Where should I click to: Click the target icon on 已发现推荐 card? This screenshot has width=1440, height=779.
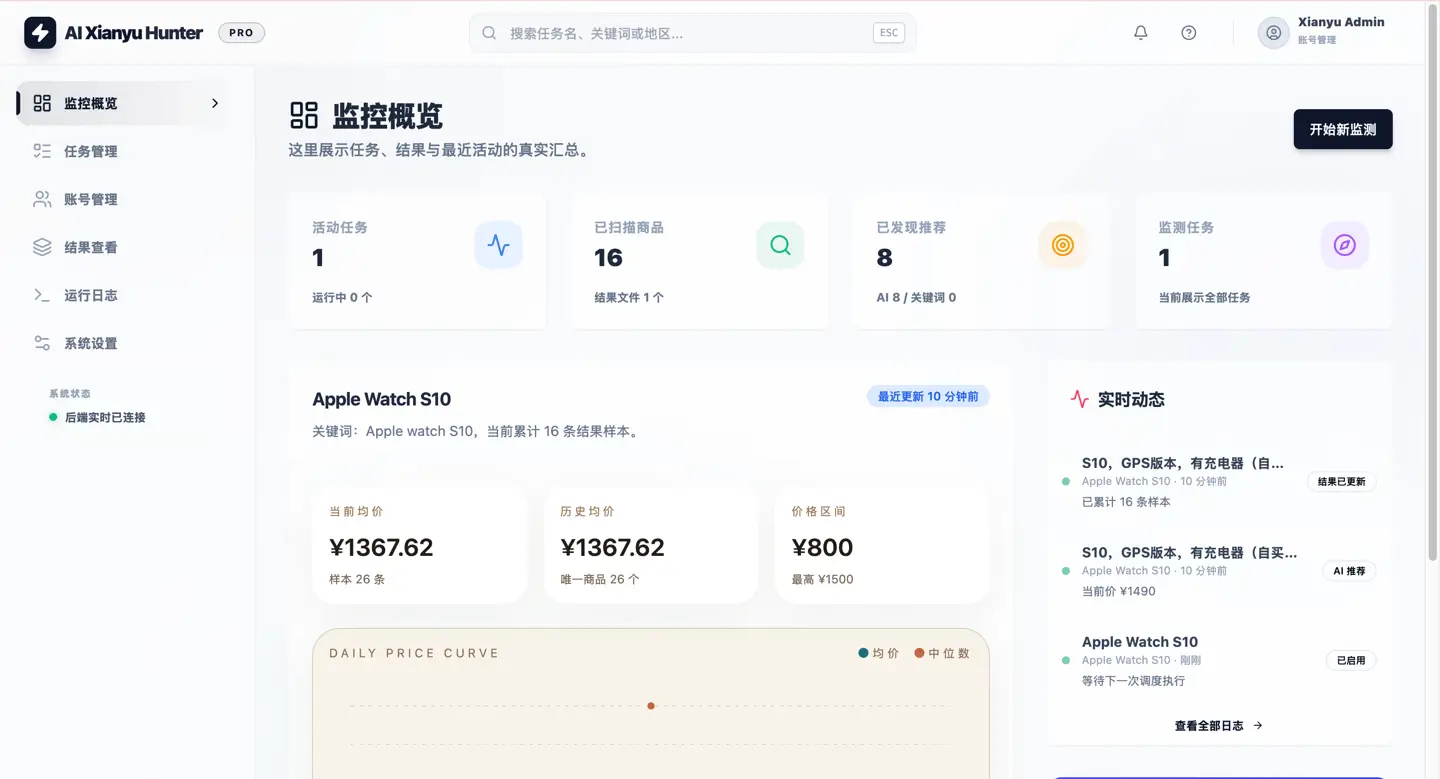pyautogui.click(x=1062, y=244)
